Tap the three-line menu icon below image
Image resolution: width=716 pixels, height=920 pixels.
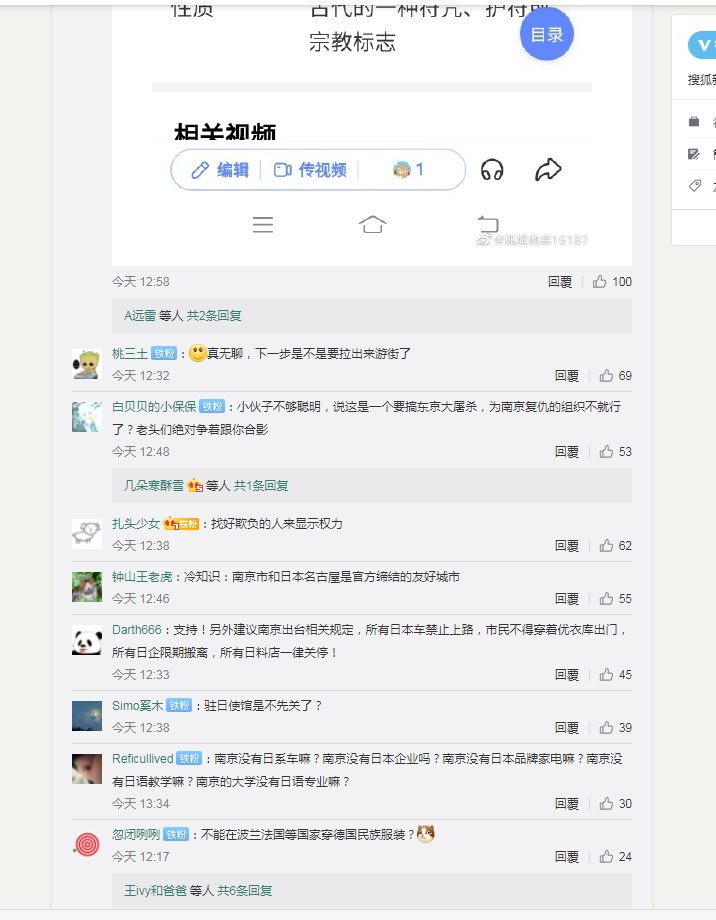coord(263,225)
